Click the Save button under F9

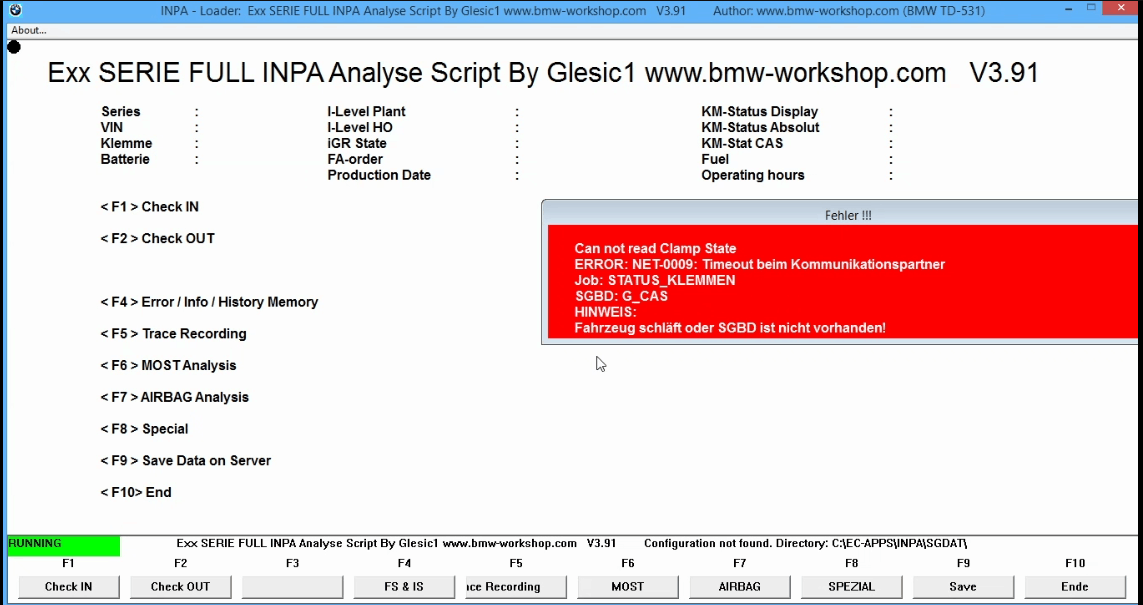(x=962, y=587)
